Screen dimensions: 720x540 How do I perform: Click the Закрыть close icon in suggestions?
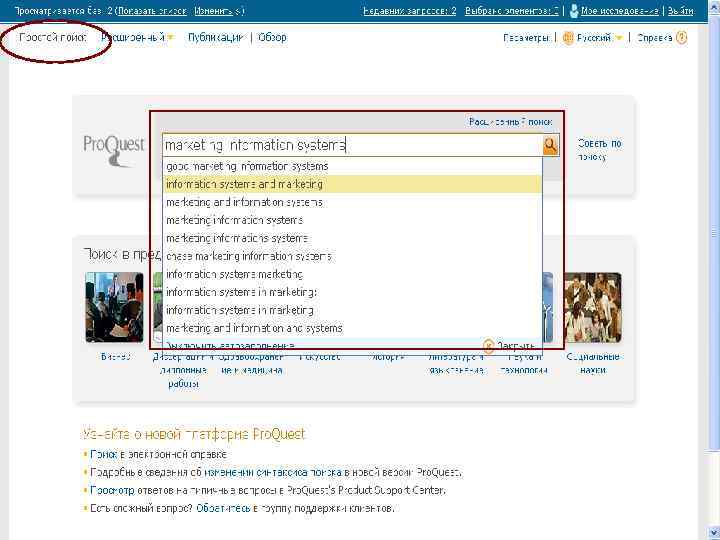point(489,345)
